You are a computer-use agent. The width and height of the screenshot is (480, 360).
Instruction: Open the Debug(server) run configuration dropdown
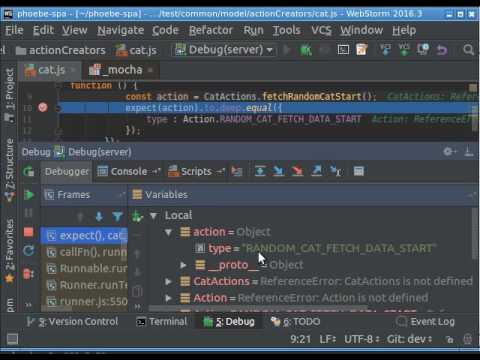tap(225, 50)
